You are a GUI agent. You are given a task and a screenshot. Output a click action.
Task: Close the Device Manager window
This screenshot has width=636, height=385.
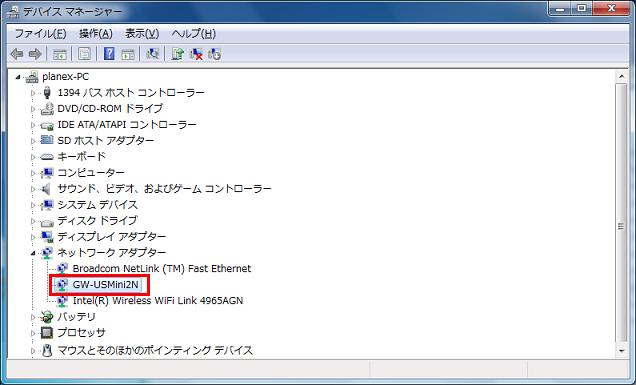612,9
